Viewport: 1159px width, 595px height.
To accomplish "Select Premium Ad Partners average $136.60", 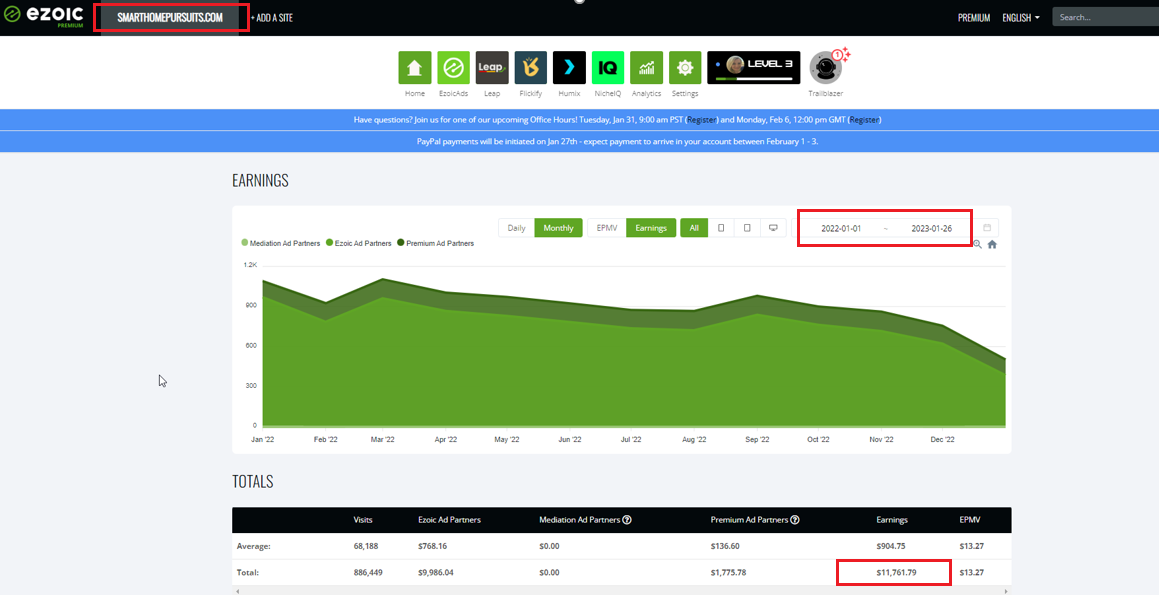I will pos(725,546).
